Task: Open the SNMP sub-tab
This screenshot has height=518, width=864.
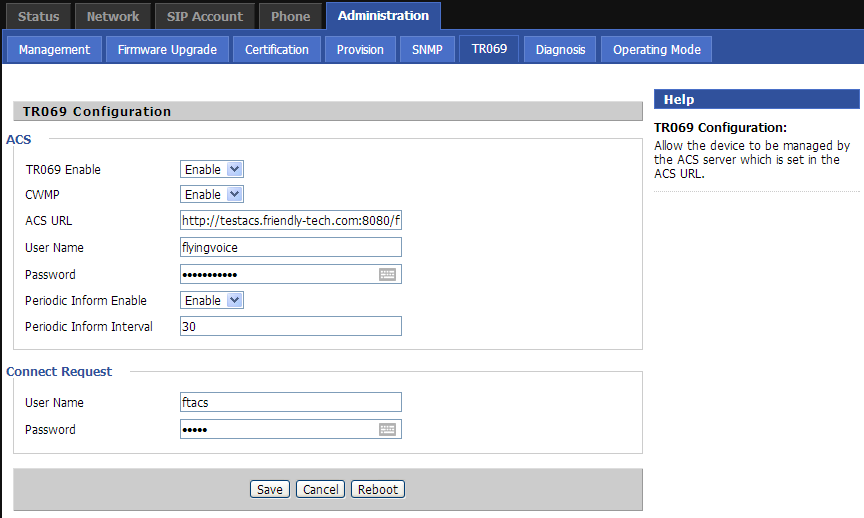Action: click(x=427, y=50)
